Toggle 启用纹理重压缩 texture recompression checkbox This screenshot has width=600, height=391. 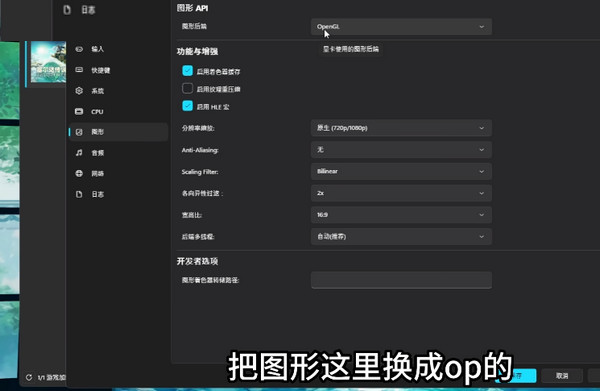click(188, 88)
